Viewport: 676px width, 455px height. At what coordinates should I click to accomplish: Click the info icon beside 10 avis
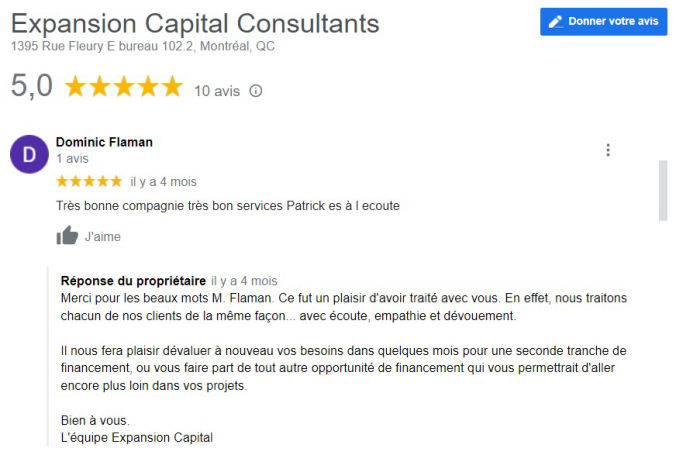click(x=256, y=91)
